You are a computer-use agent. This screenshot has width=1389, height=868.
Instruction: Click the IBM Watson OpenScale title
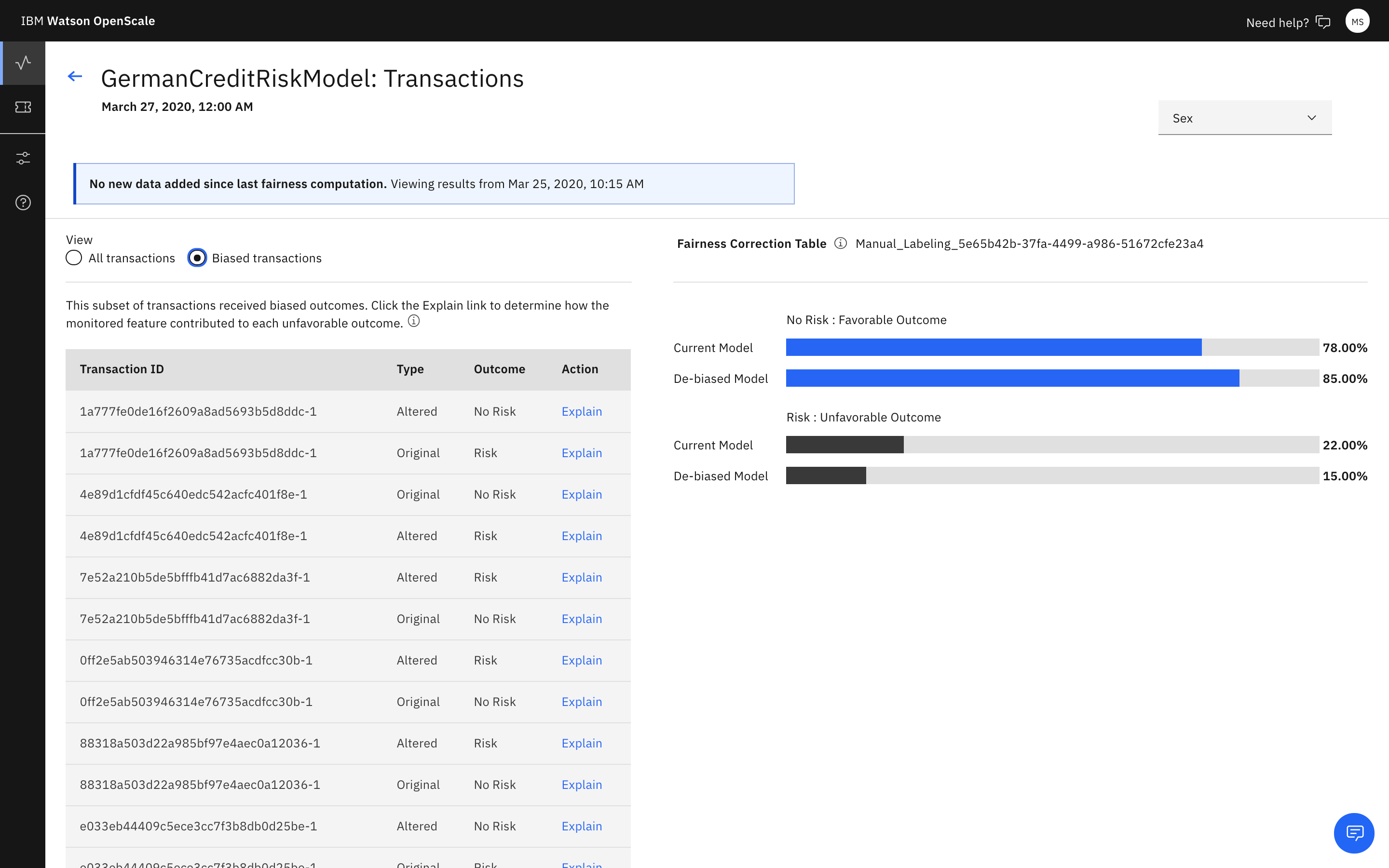pos(88,21)
